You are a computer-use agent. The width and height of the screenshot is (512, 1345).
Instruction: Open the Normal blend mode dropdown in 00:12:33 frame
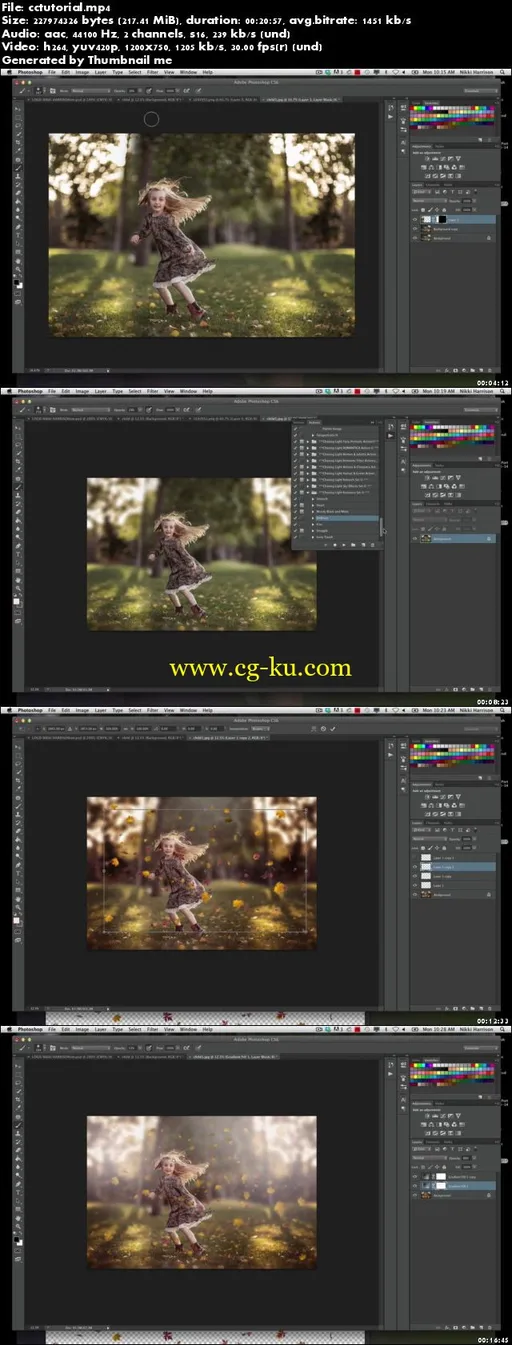click(x=430, y=839)
